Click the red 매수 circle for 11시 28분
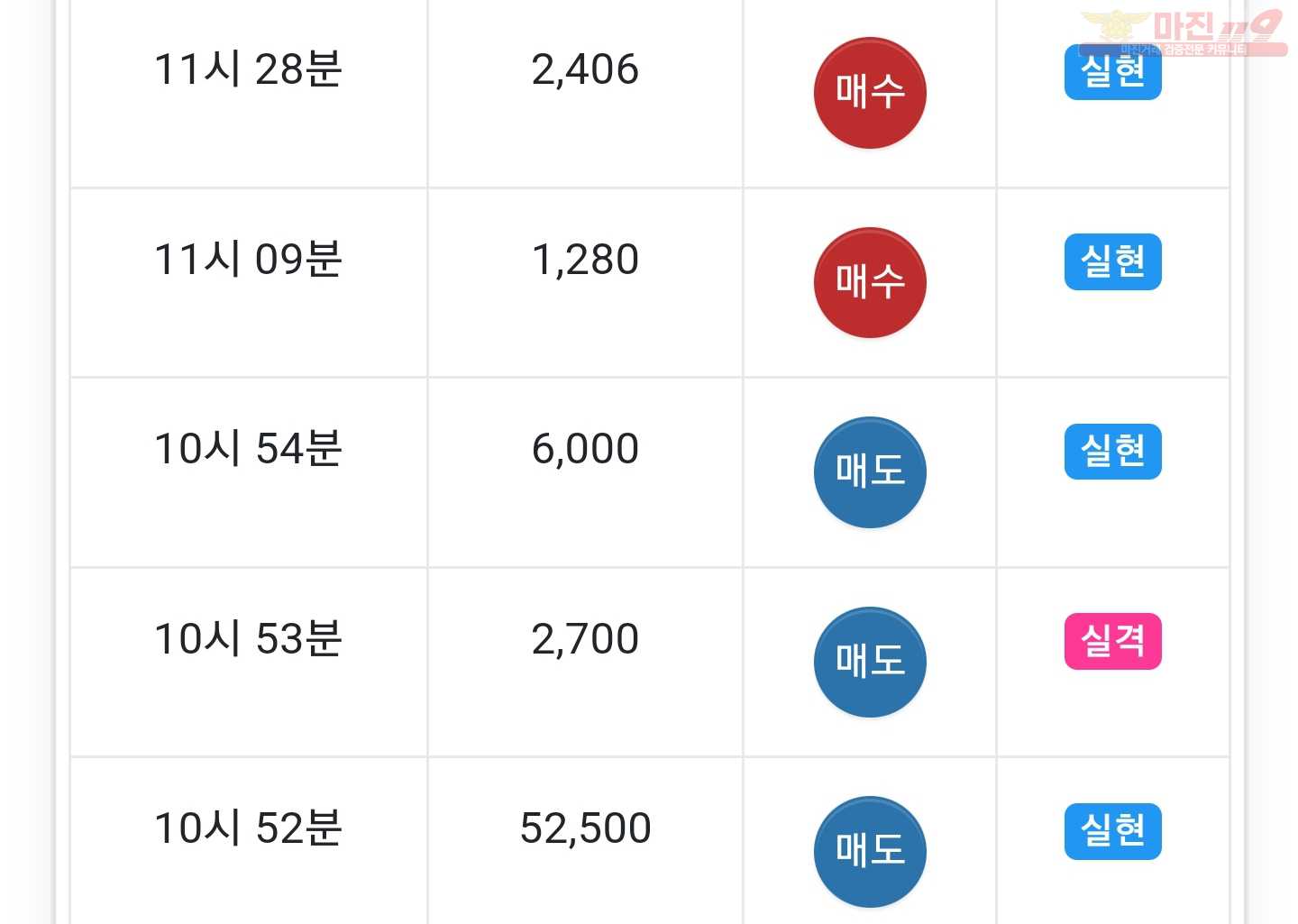 [x=870, y=93]
